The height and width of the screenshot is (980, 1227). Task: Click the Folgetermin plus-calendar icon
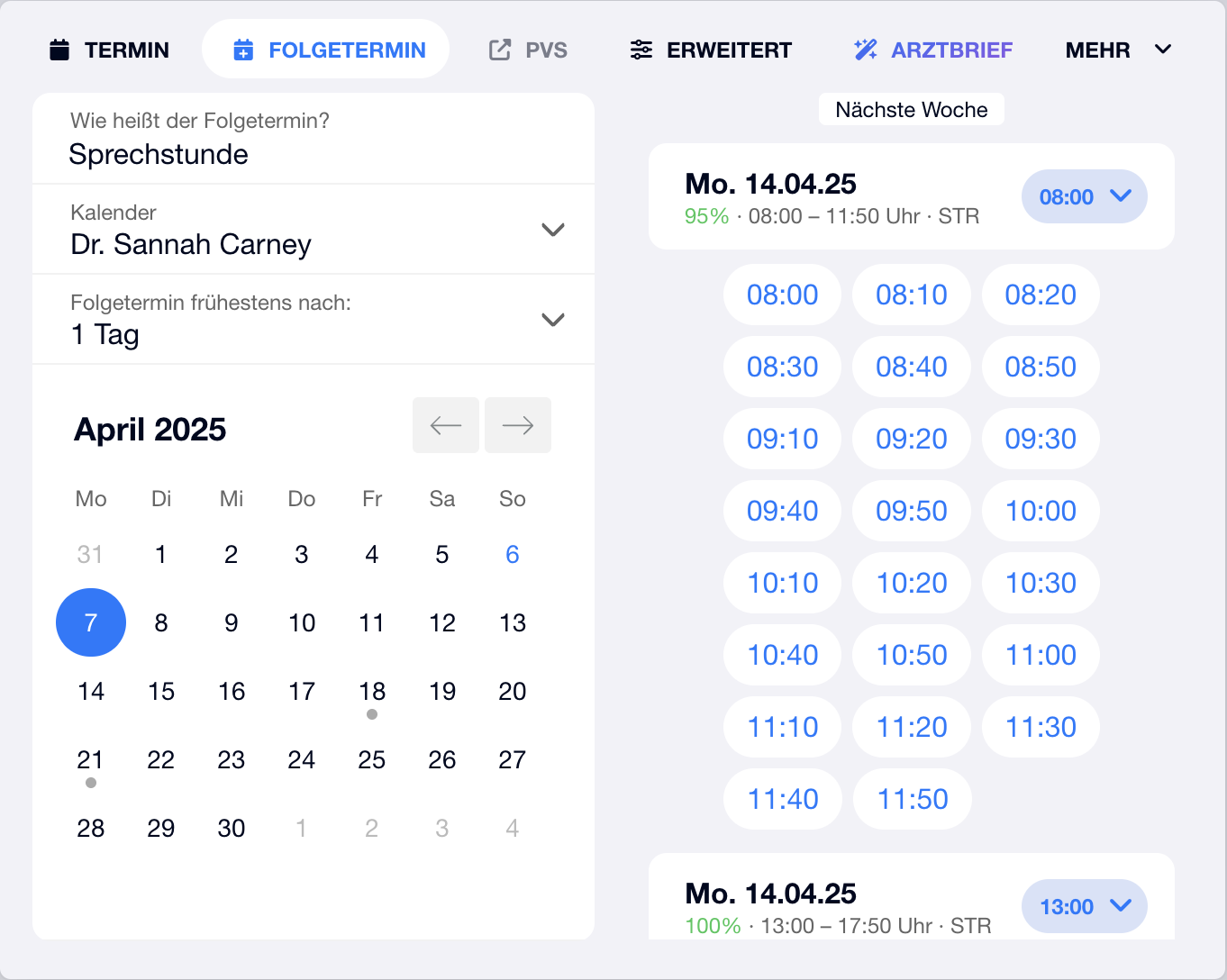click(x=244, y=50)
